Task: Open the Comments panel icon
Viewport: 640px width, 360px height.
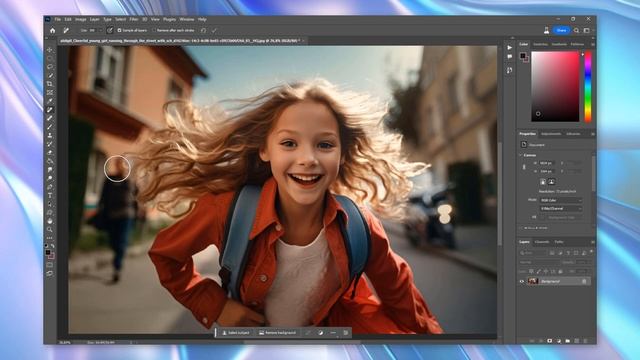Action: tap(510, 57)
